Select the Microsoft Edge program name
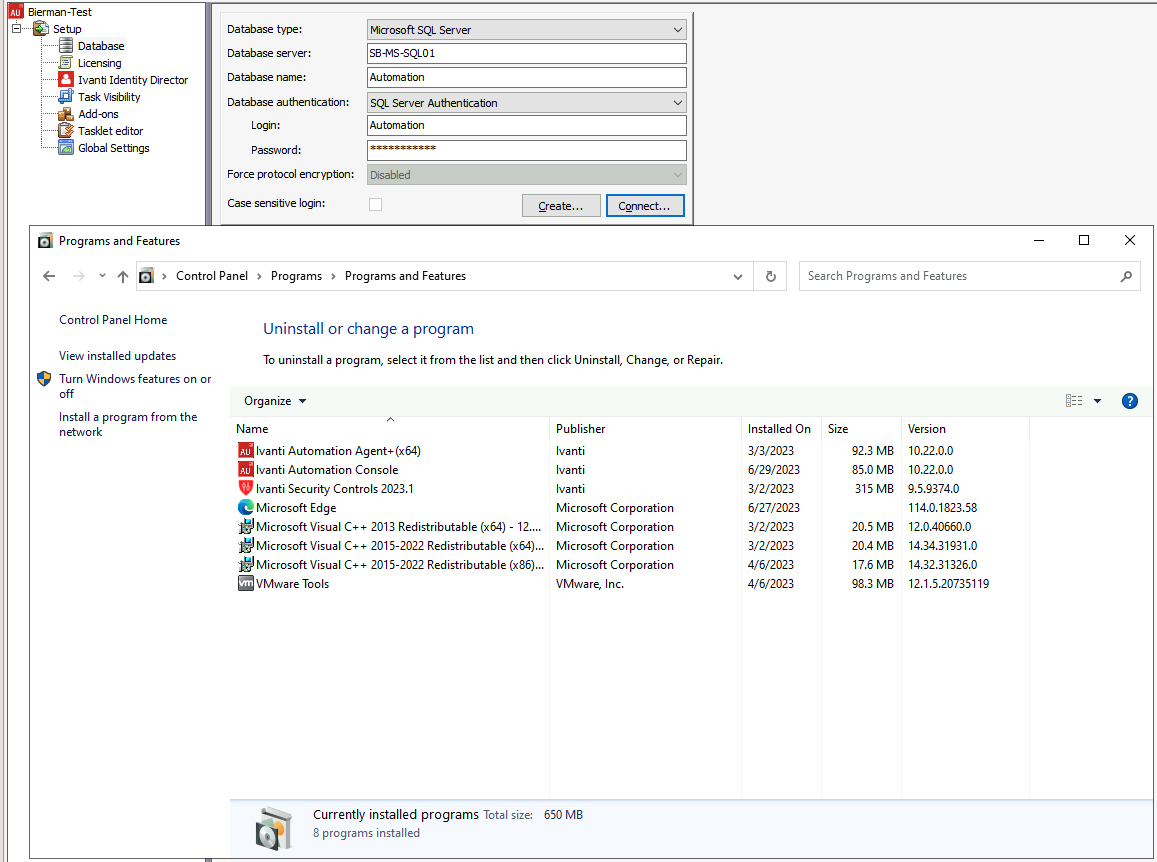 (296, 508)
